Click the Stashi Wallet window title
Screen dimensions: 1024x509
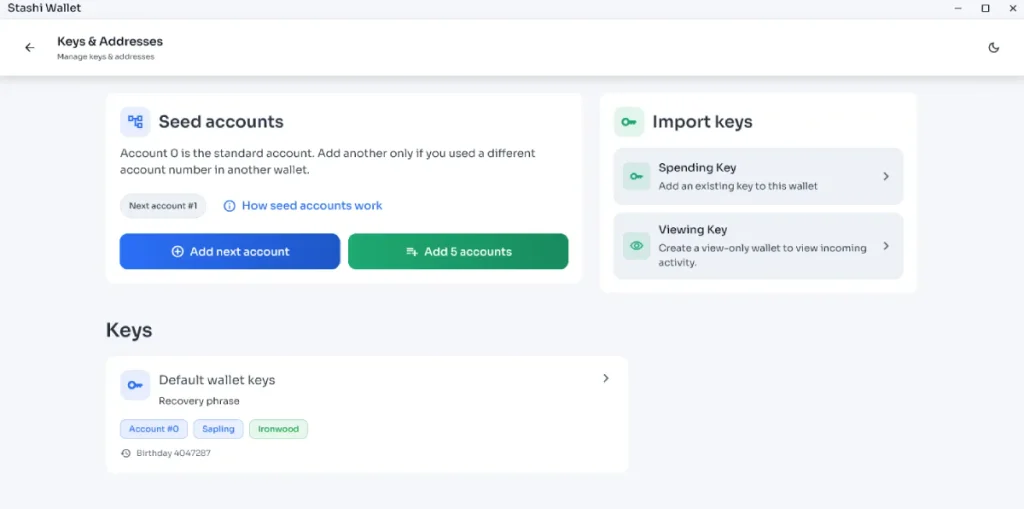pos(44,8)
